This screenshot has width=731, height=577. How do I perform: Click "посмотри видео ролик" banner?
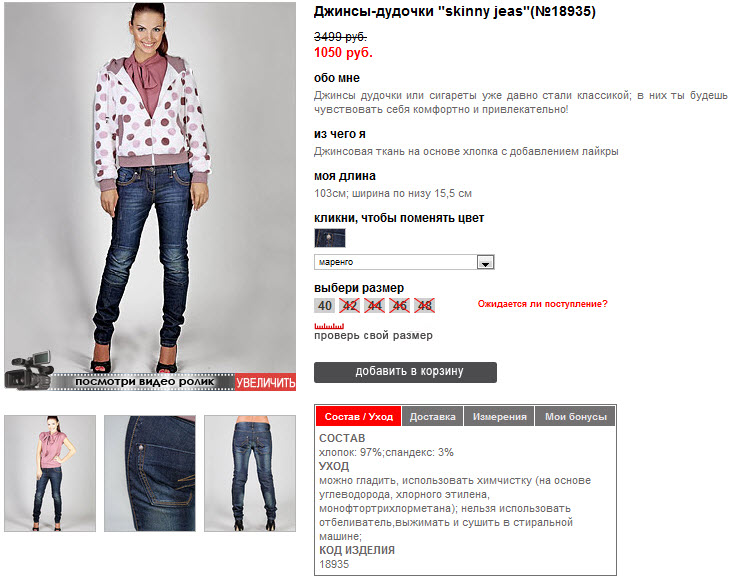click(145, 382)
